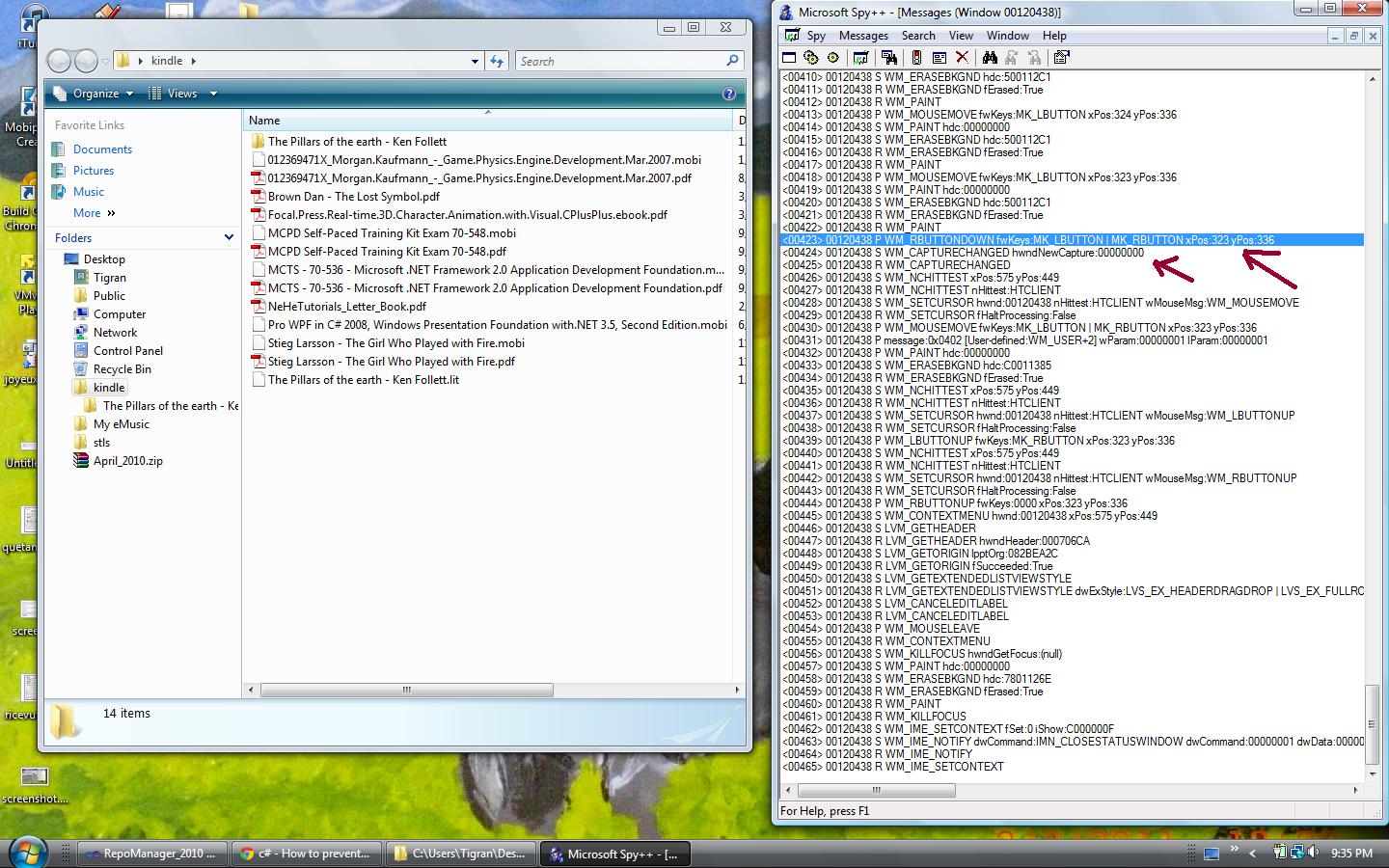Open Music favorite link
This screenshot has height=868, width=1389.
tap(89, 192)
